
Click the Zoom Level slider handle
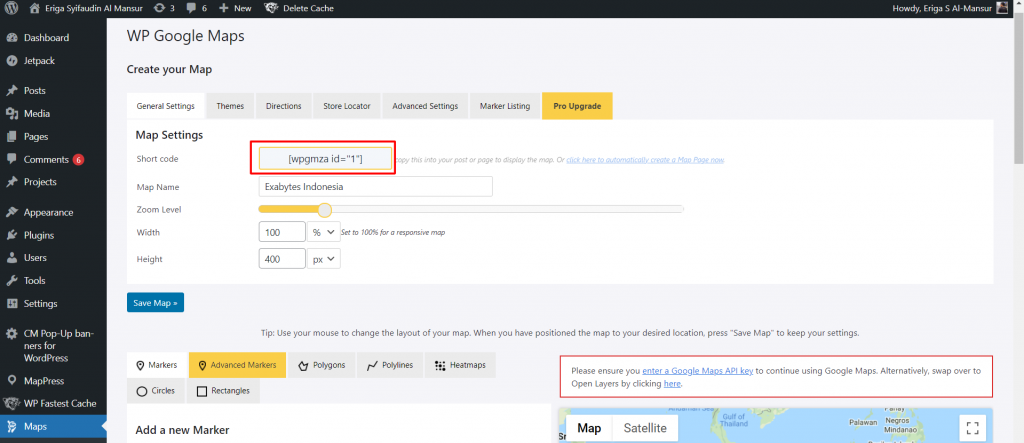coord(325,209)
